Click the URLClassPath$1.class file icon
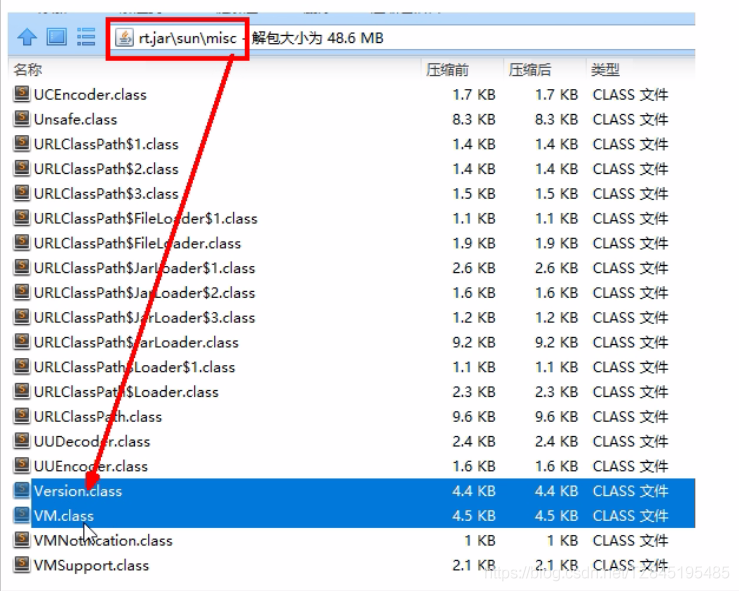This screenshot has width=739, height=591. (x=21, y=143)
